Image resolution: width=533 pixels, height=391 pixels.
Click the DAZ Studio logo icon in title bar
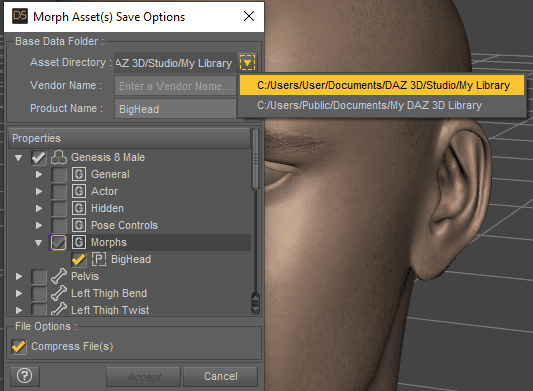point(20,16)
